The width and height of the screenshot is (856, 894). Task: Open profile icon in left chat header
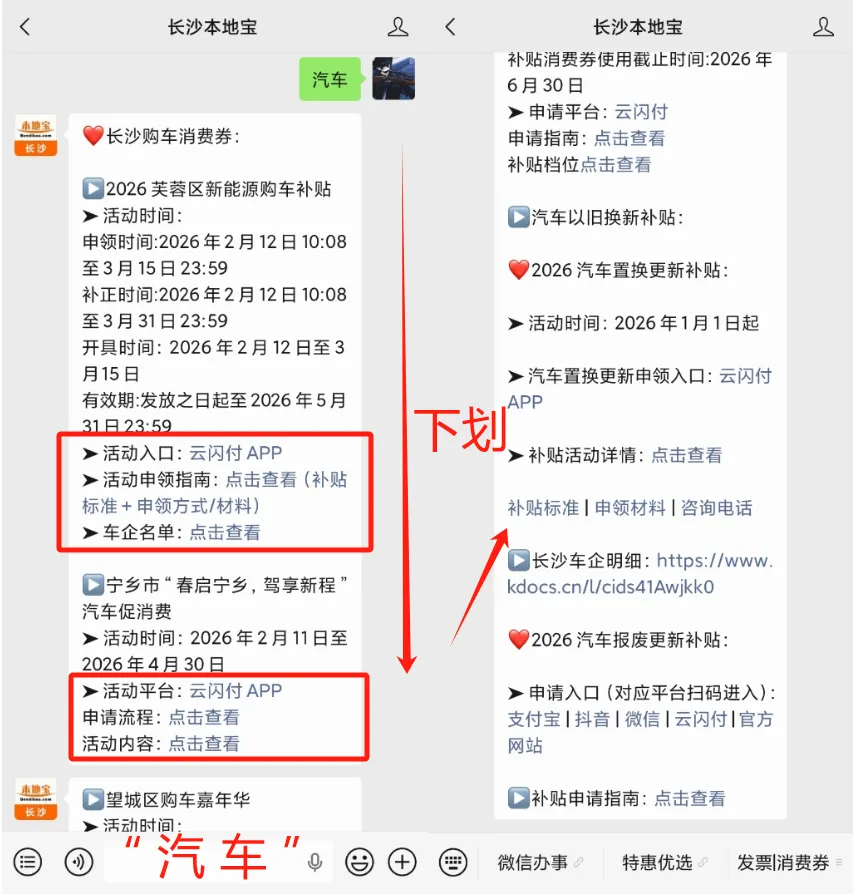pyautogui.click(x=397, y=27)
